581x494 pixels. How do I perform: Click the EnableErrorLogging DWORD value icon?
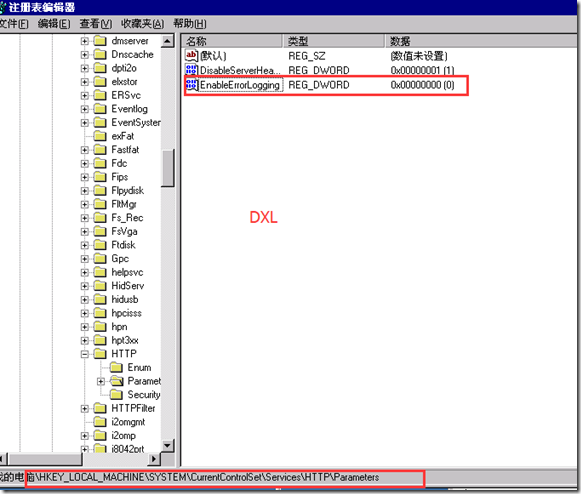click(x=191, y=84)
